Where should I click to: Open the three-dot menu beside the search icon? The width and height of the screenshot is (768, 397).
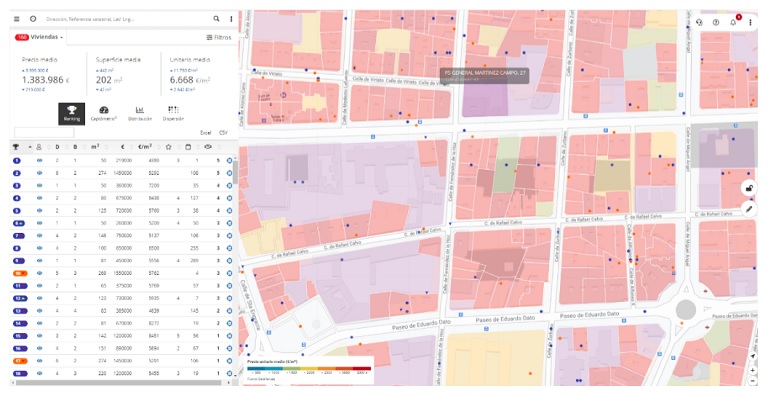pyautogui.click(x=231, y=19)
